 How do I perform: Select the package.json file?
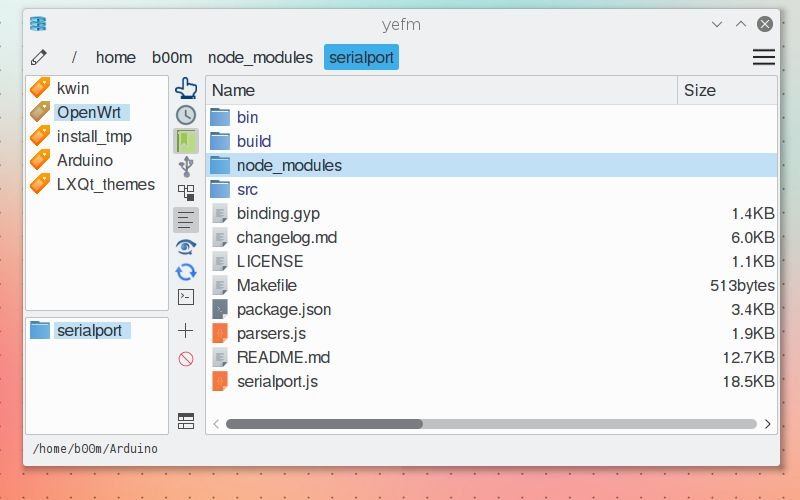click(x=284, y=309)
